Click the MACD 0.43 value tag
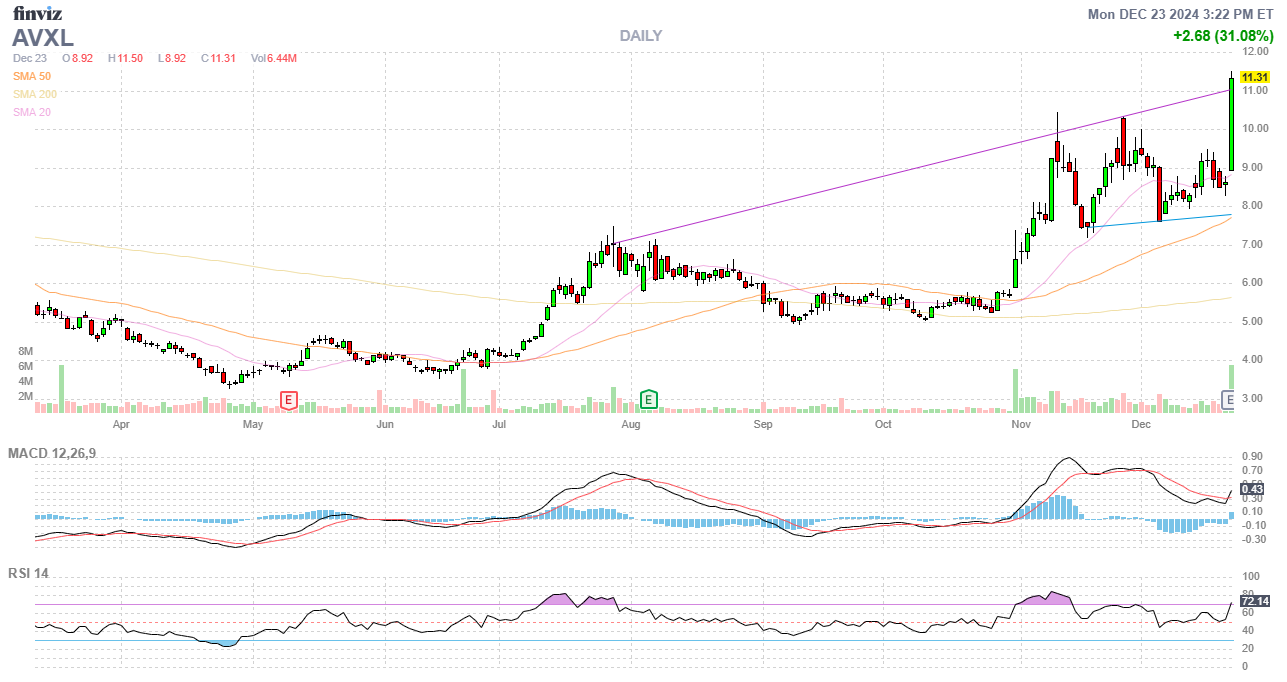 click(1253, 489)
